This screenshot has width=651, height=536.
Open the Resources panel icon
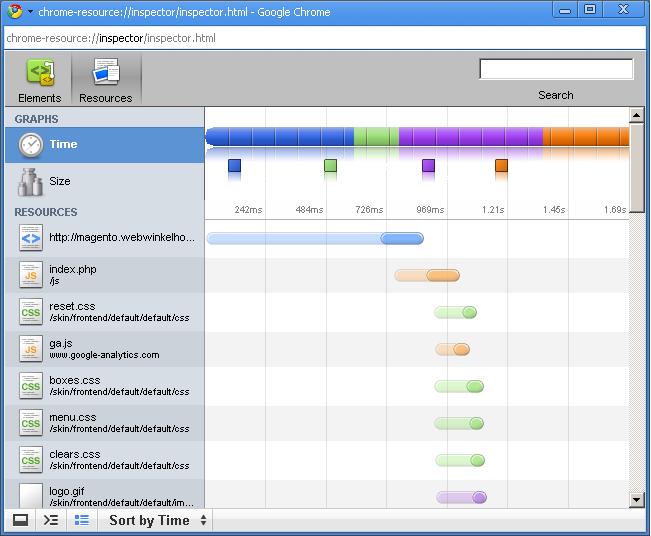(106, 72)
